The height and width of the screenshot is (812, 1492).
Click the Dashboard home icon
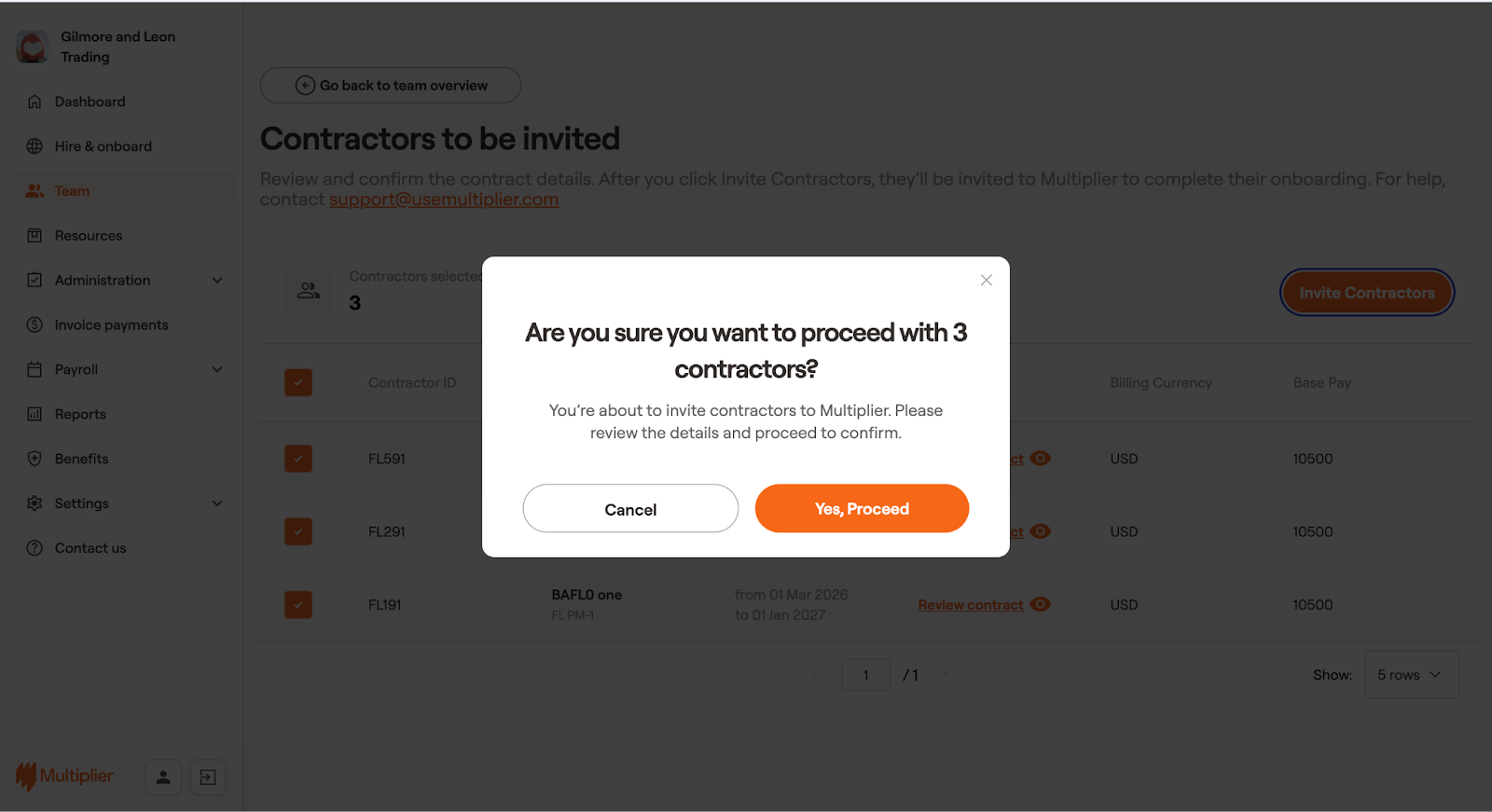click(x=35, y=102)
